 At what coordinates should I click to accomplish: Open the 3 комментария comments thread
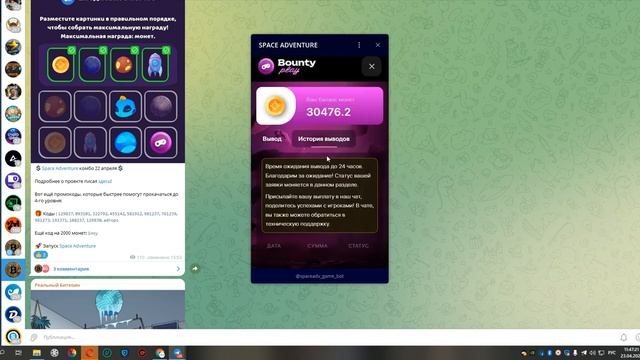pos(71,269)
